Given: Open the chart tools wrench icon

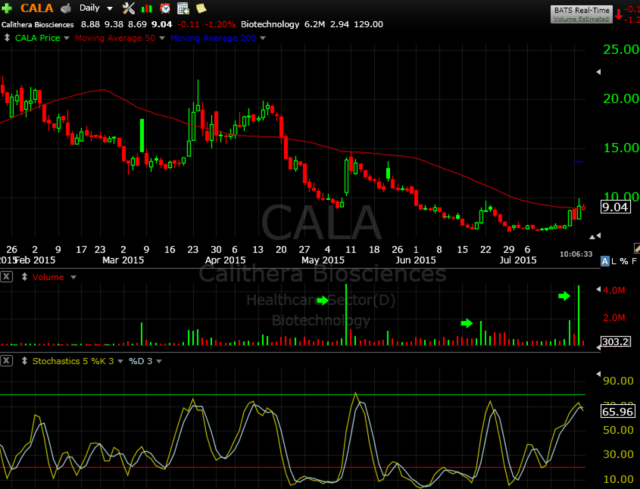Looking at the screenshot, I should click(128, 7).
